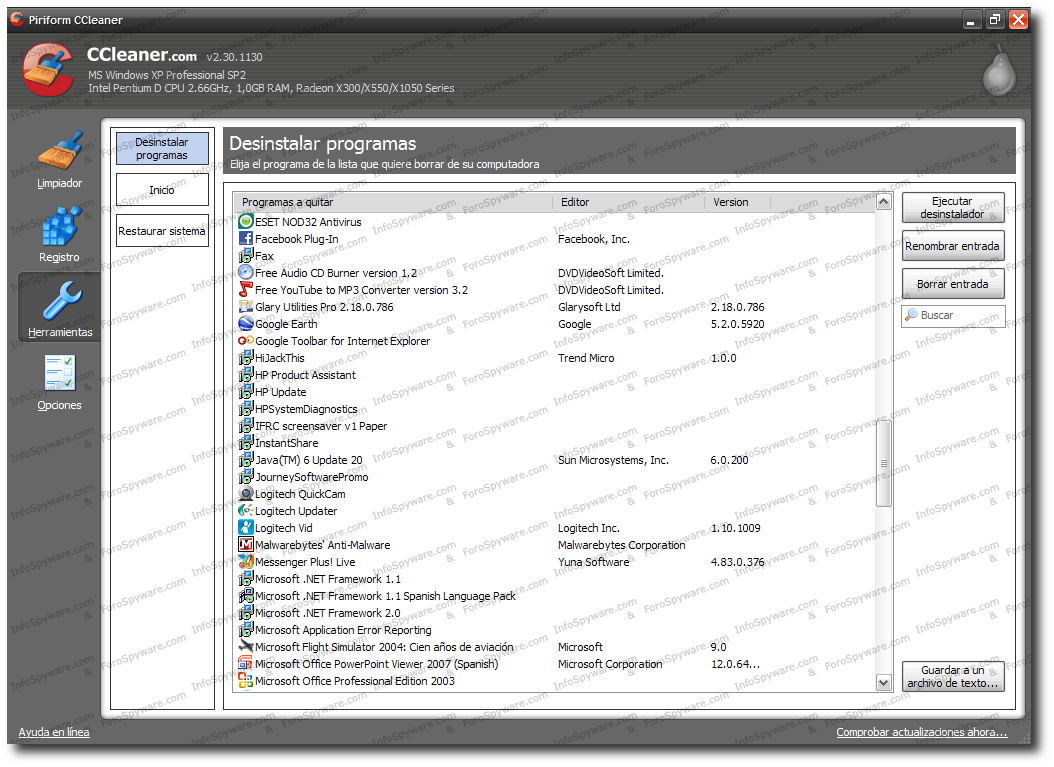Click the Logitech QuickCam icon

pyautogui.click(x=246, y=493)
